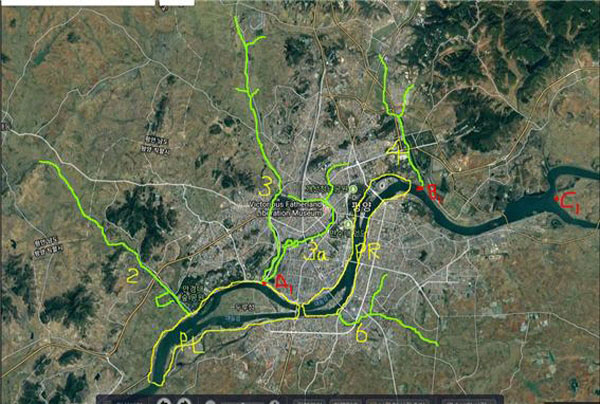Viewport: 600px width, 404px height.
Task: Select yellow PR label beside river
Action: point(368,251)
